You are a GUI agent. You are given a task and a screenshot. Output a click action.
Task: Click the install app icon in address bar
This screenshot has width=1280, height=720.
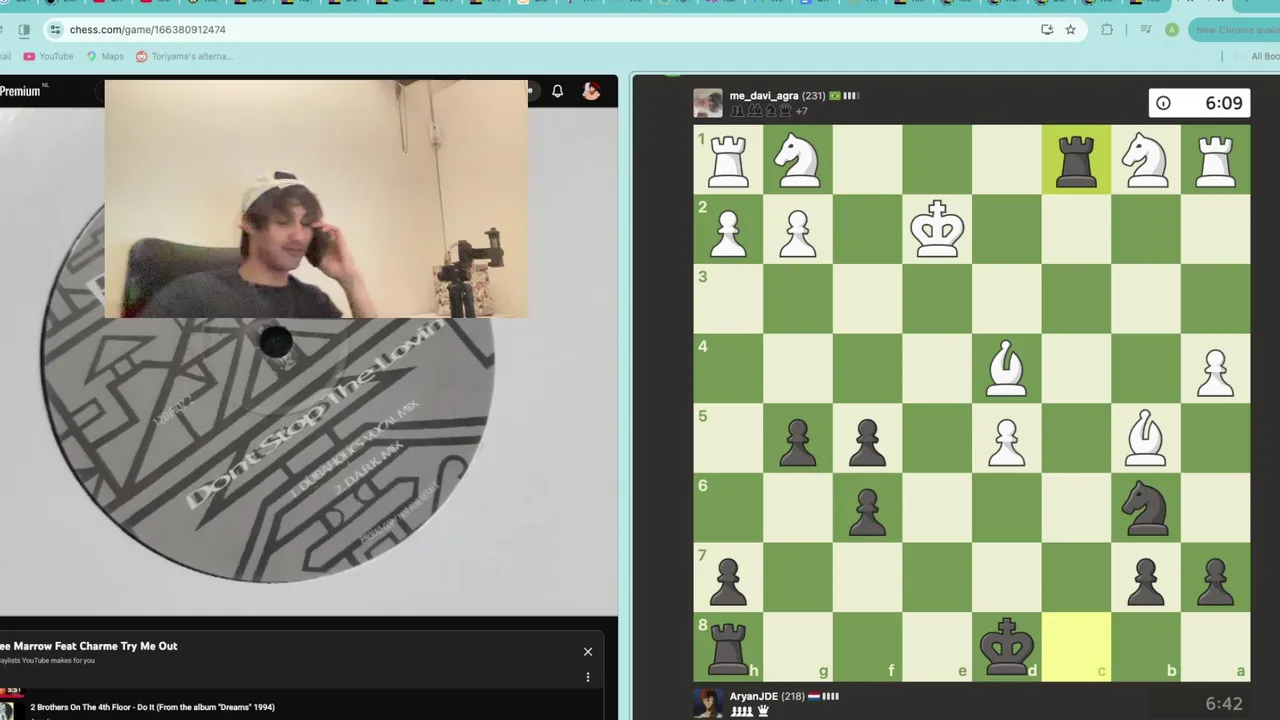coord(1047,30)
